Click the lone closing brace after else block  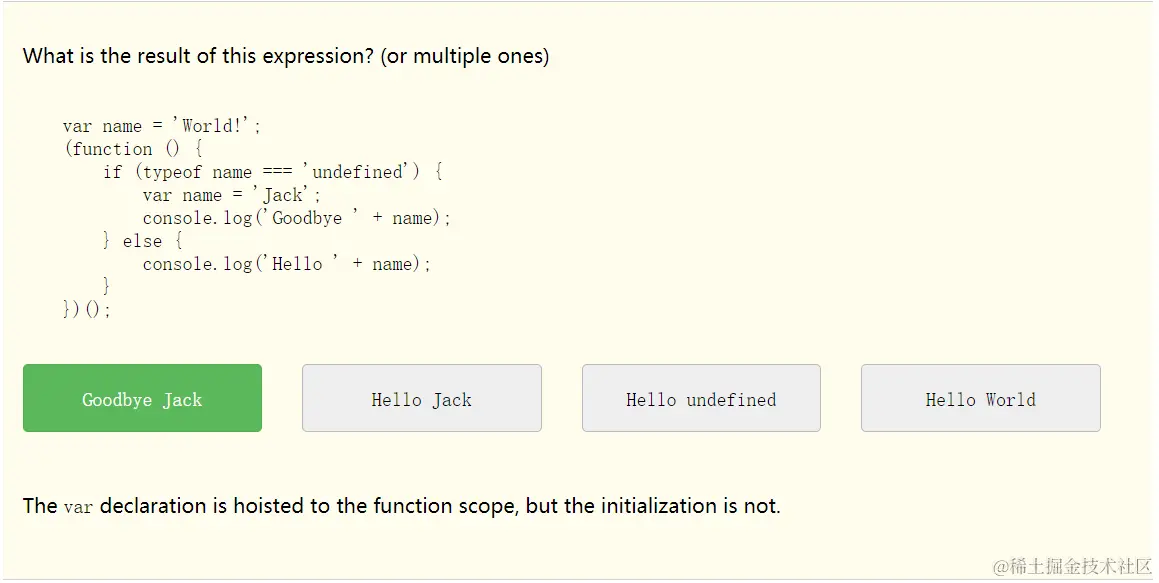pyautogui.click(x=107, y=287)
